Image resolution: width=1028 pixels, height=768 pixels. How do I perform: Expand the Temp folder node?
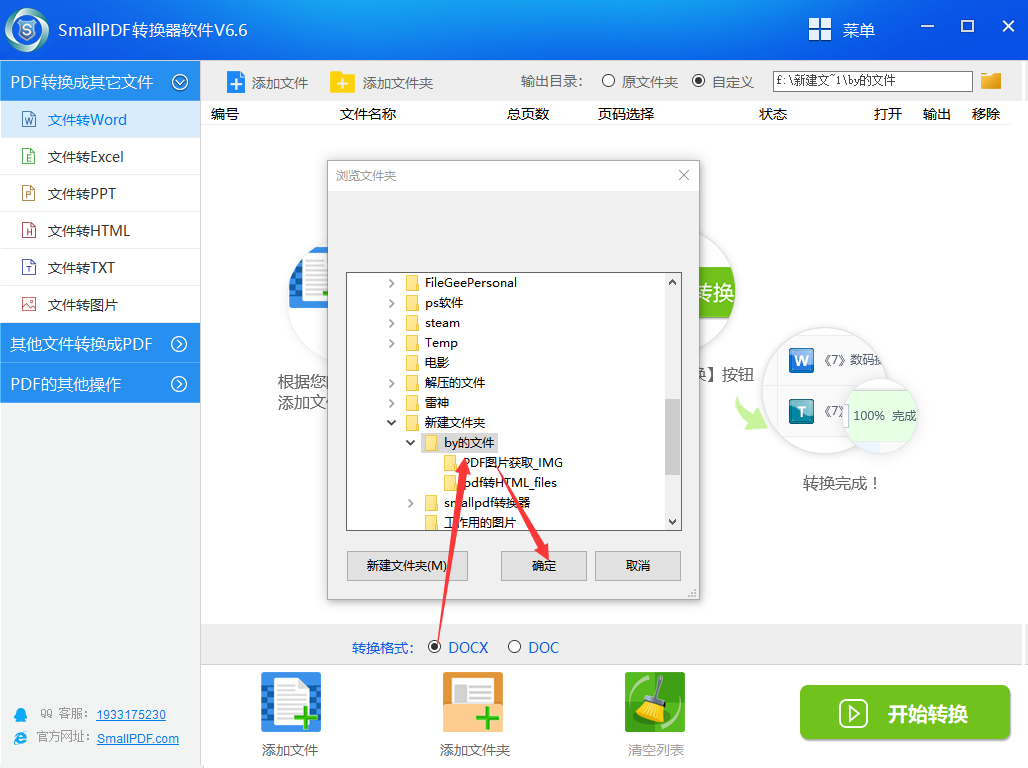tap(391, 343)
